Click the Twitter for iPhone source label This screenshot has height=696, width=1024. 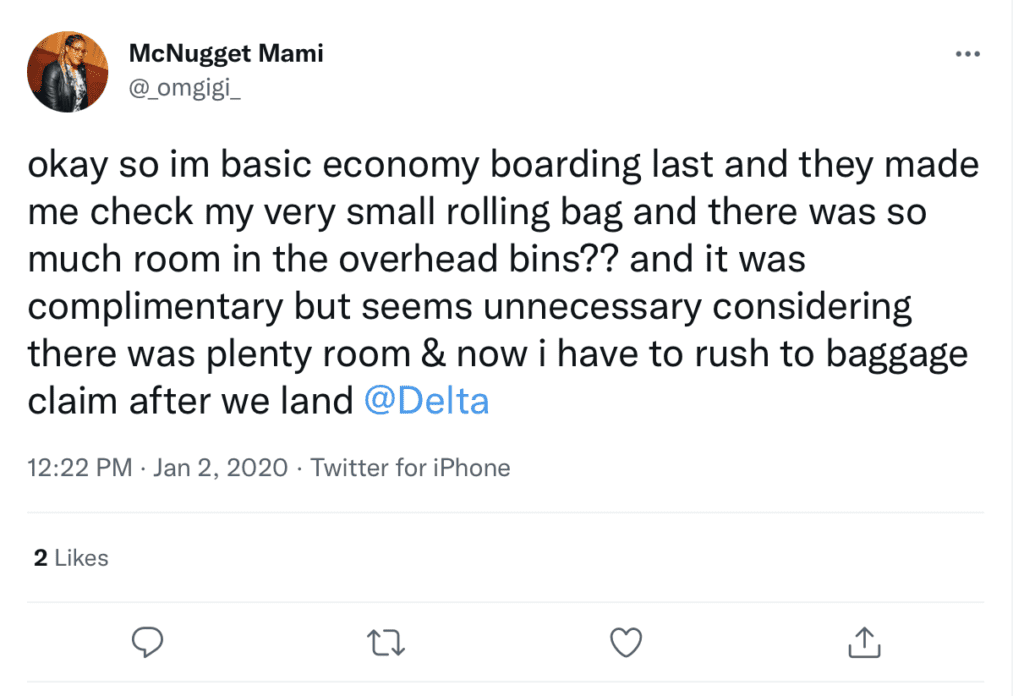(x=410, y=468)
